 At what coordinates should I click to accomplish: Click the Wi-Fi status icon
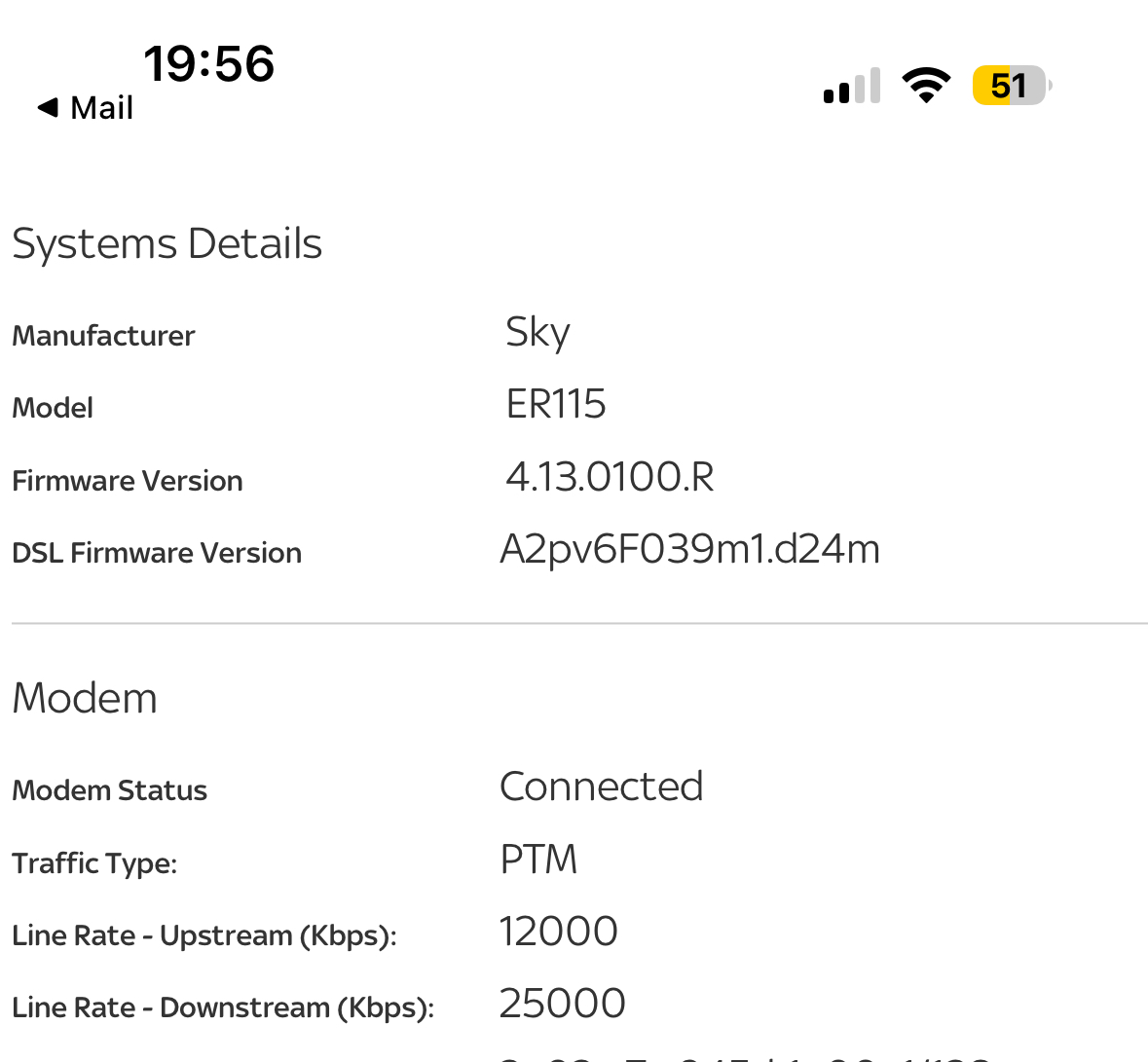(926, 86)
